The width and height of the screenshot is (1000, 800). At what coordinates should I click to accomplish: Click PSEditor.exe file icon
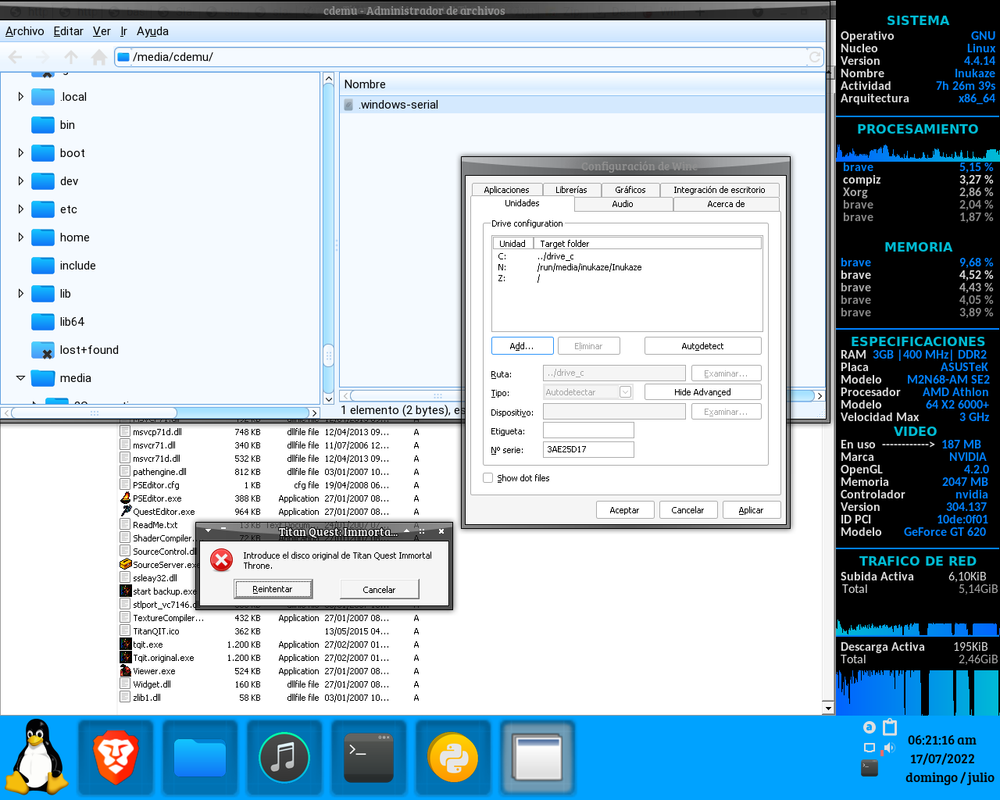125,498
